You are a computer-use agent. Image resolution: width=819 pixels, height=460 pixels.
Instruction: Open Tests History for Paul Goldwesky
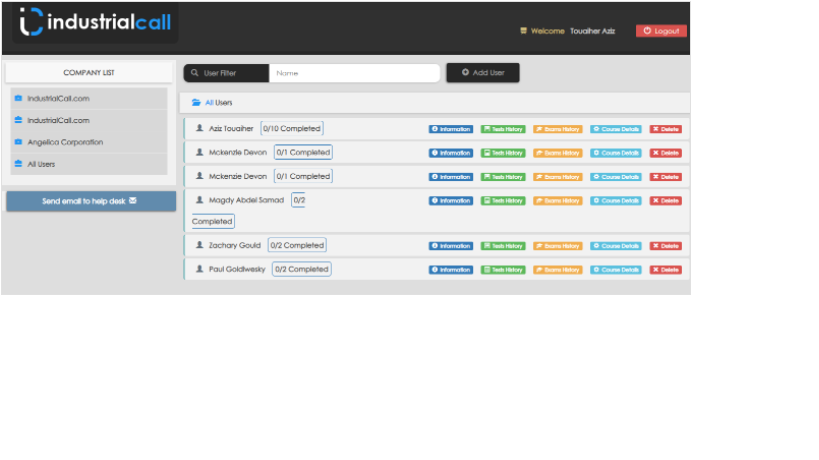coord(503,270)
